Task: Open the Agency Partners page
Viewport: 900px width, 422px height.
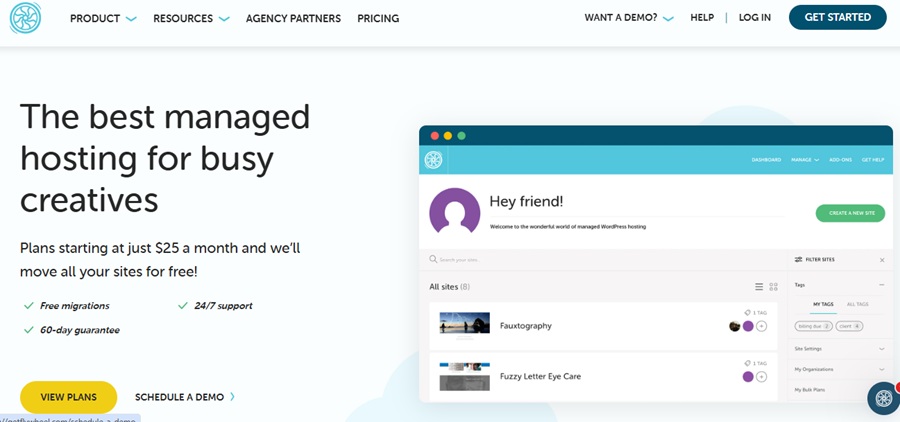Action: [x=293, y=19]
